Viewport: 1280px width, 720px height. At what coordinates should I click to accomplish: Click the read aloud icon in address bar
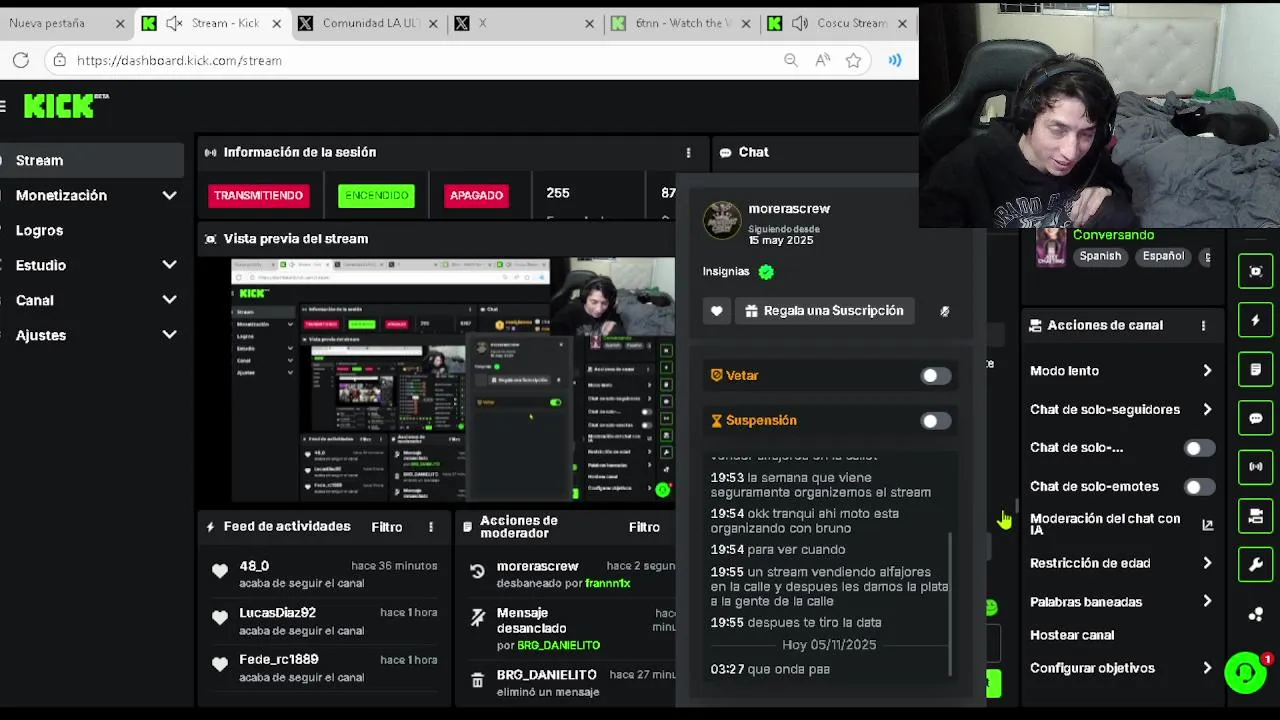822,60
